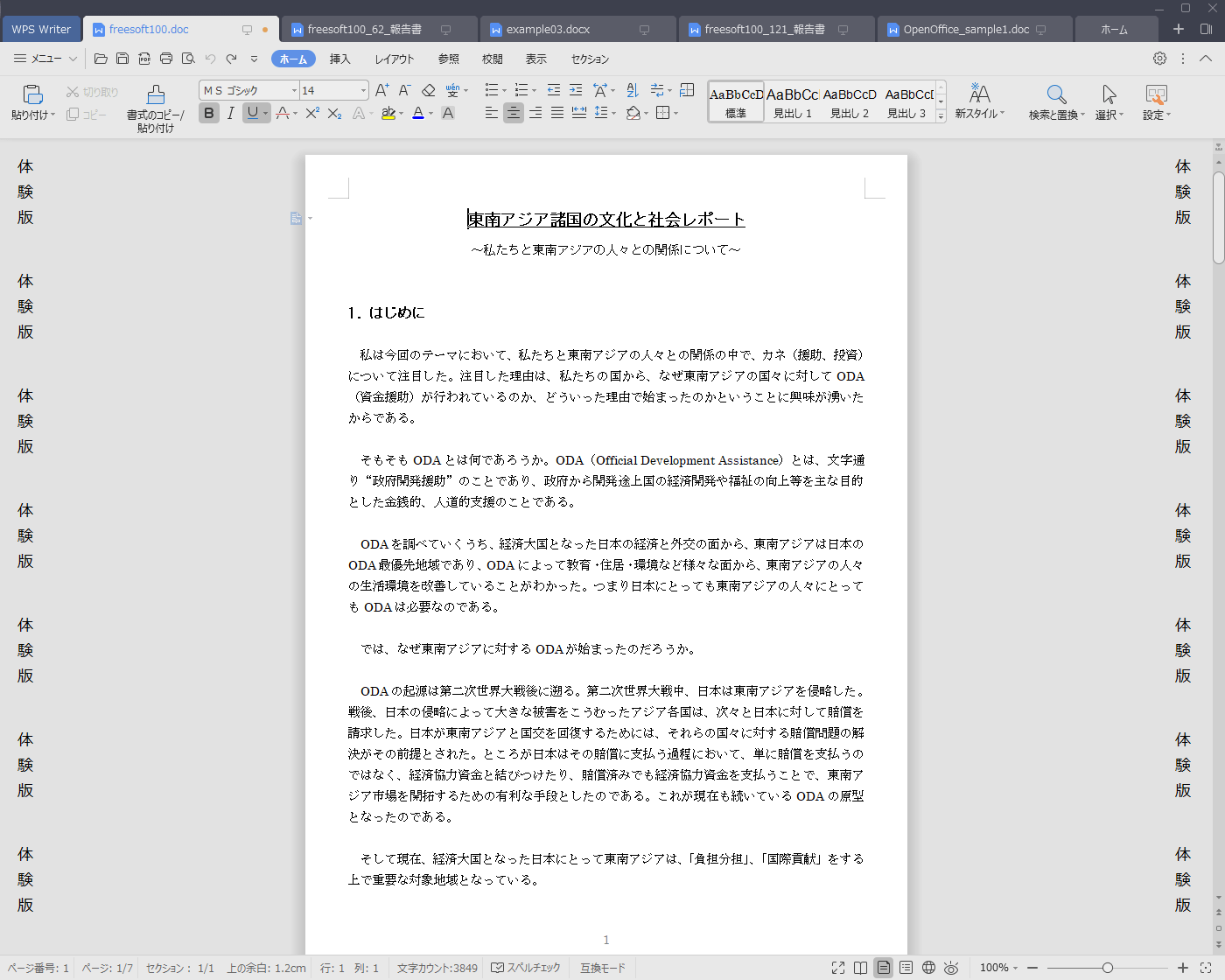Open the メニュー main menu
The image size is (1225, 980).
pos(45,59)
